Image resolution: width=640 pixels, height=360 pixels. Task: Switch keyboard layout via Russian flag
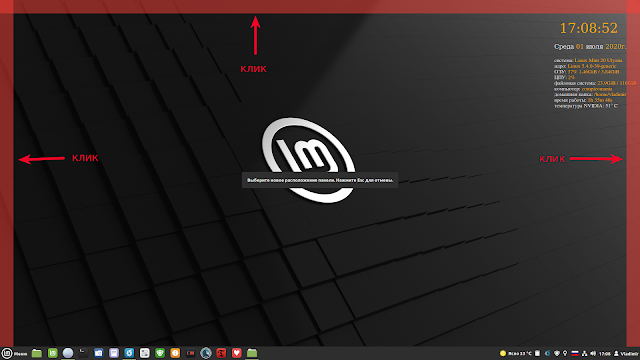tap(575, 353)
